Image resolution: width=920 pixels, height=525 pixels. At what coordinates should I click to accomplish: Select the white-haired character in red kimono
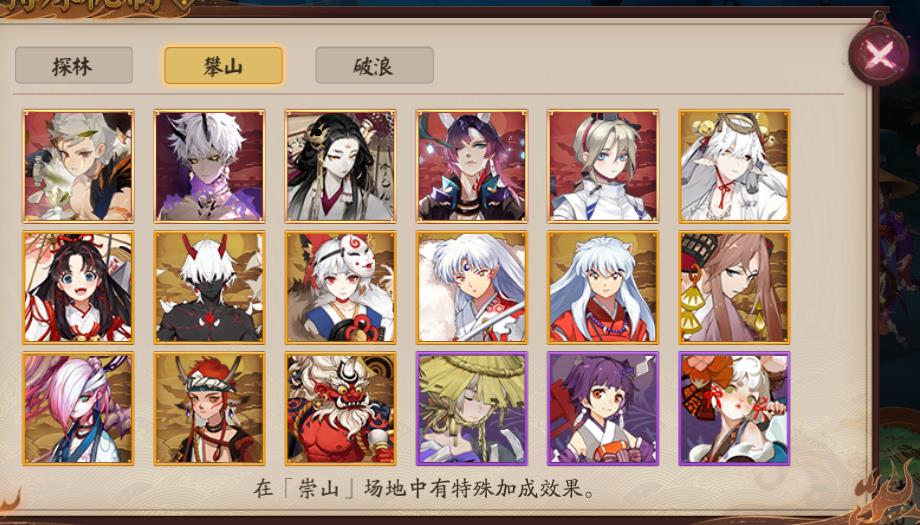click(x=603, y=287)
